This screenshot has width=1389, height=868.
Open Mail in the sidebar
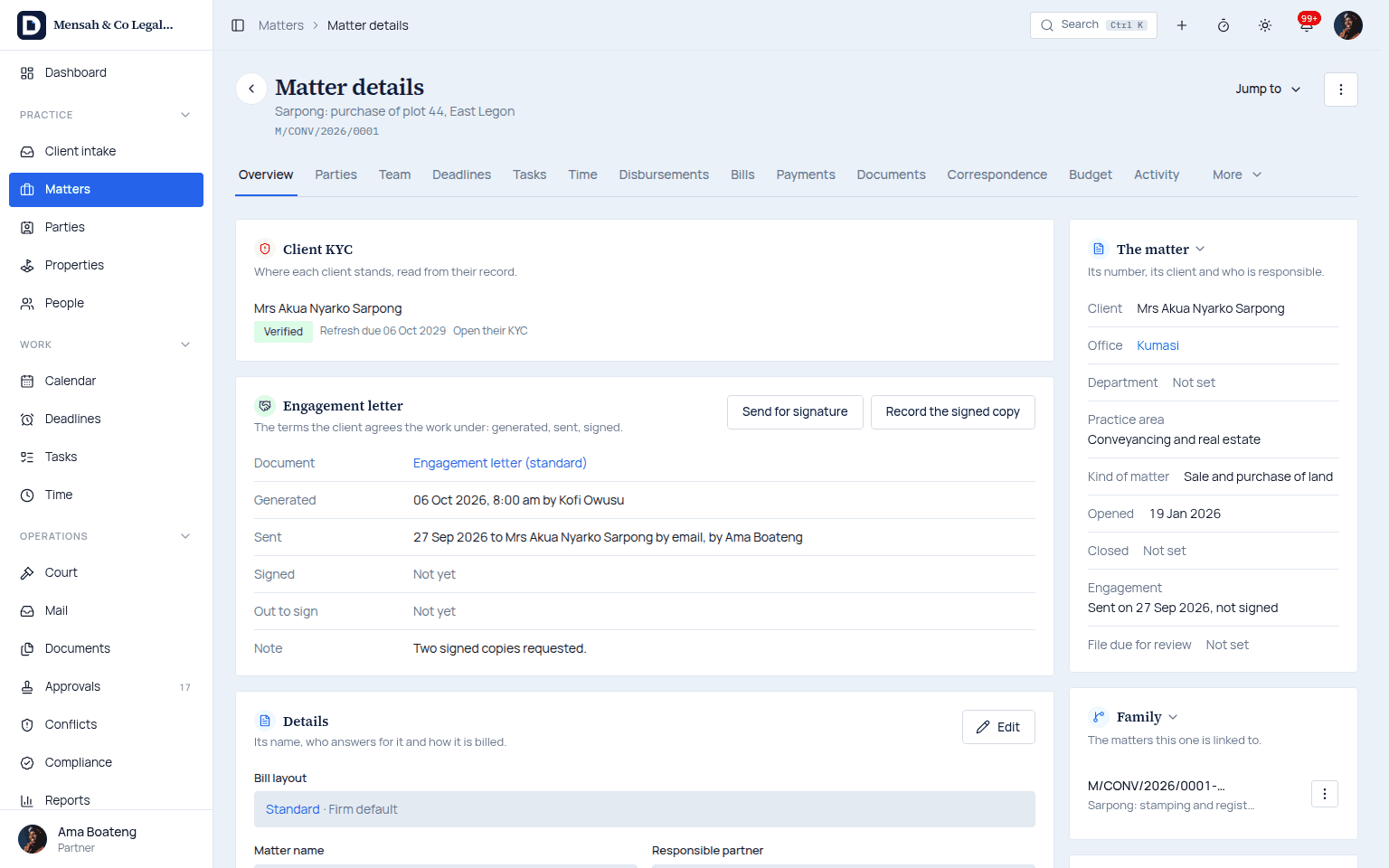(106, 610)
